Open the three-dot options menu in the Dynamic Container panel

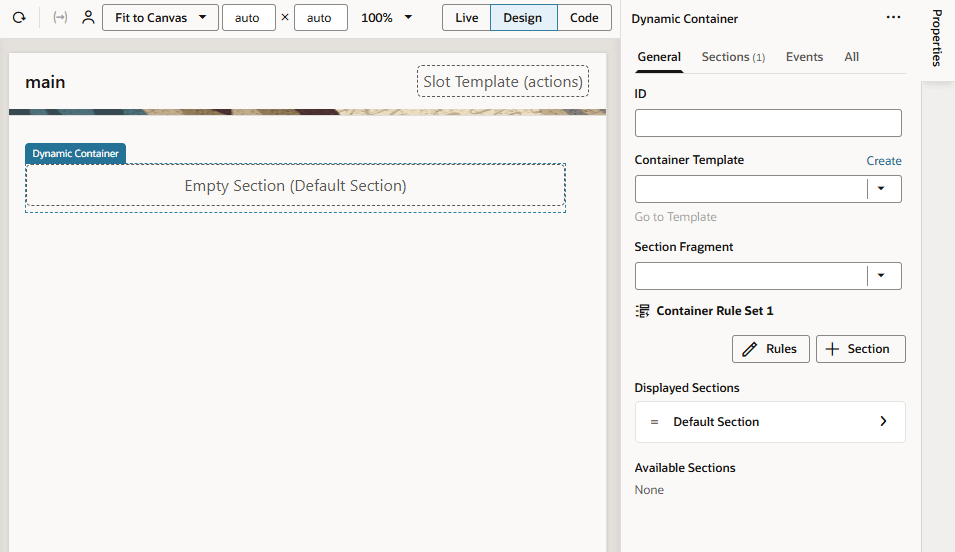pos(893,18)
